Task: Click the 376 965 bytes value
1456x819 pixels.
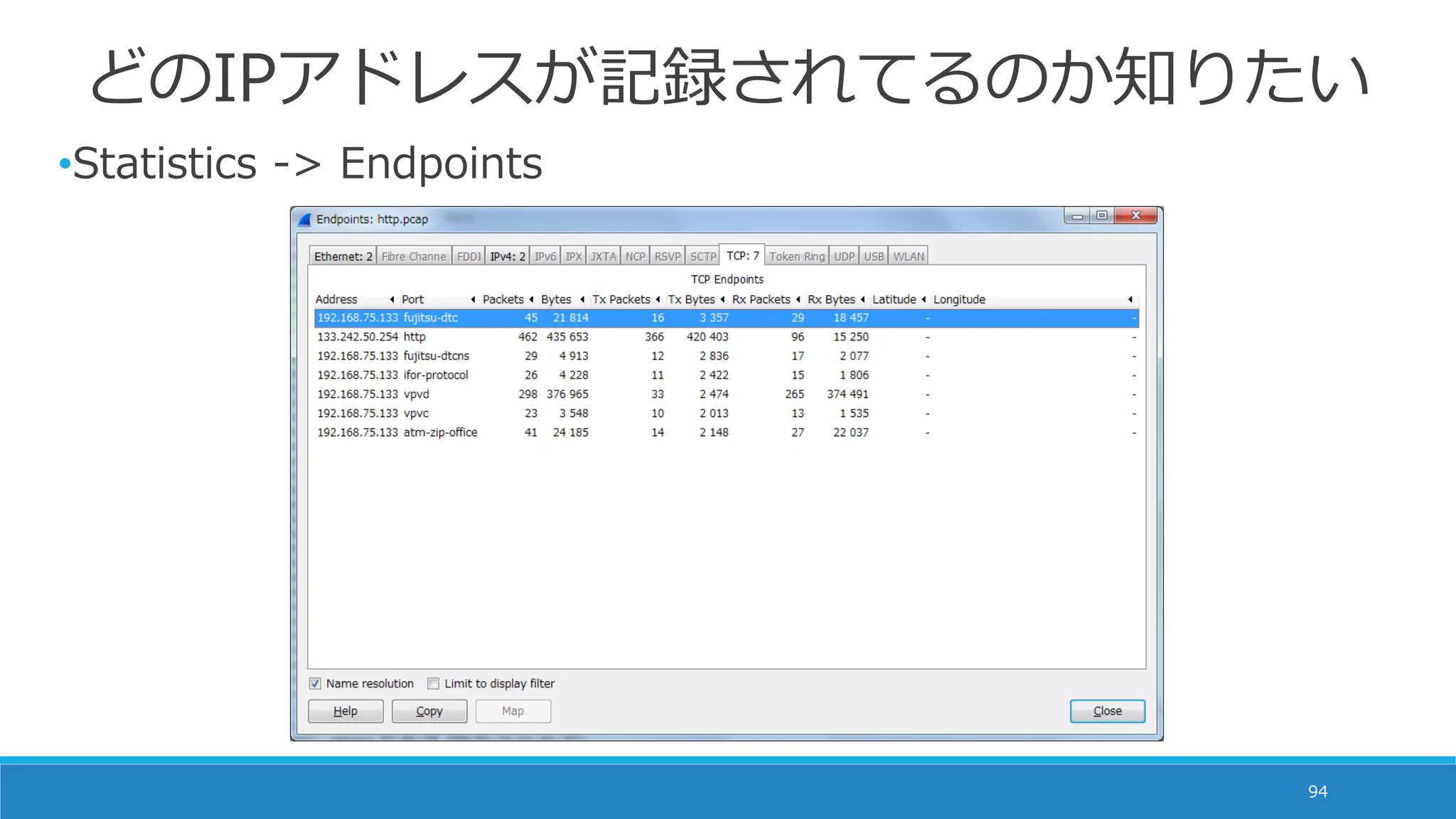Action: click(567, 395)
